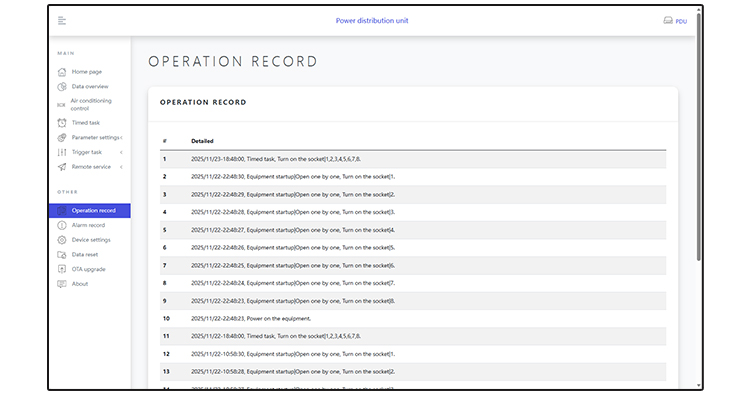Click the Remote service paper plane icon
The height and width of the screenshot is (397, 750).
point(62,167)
